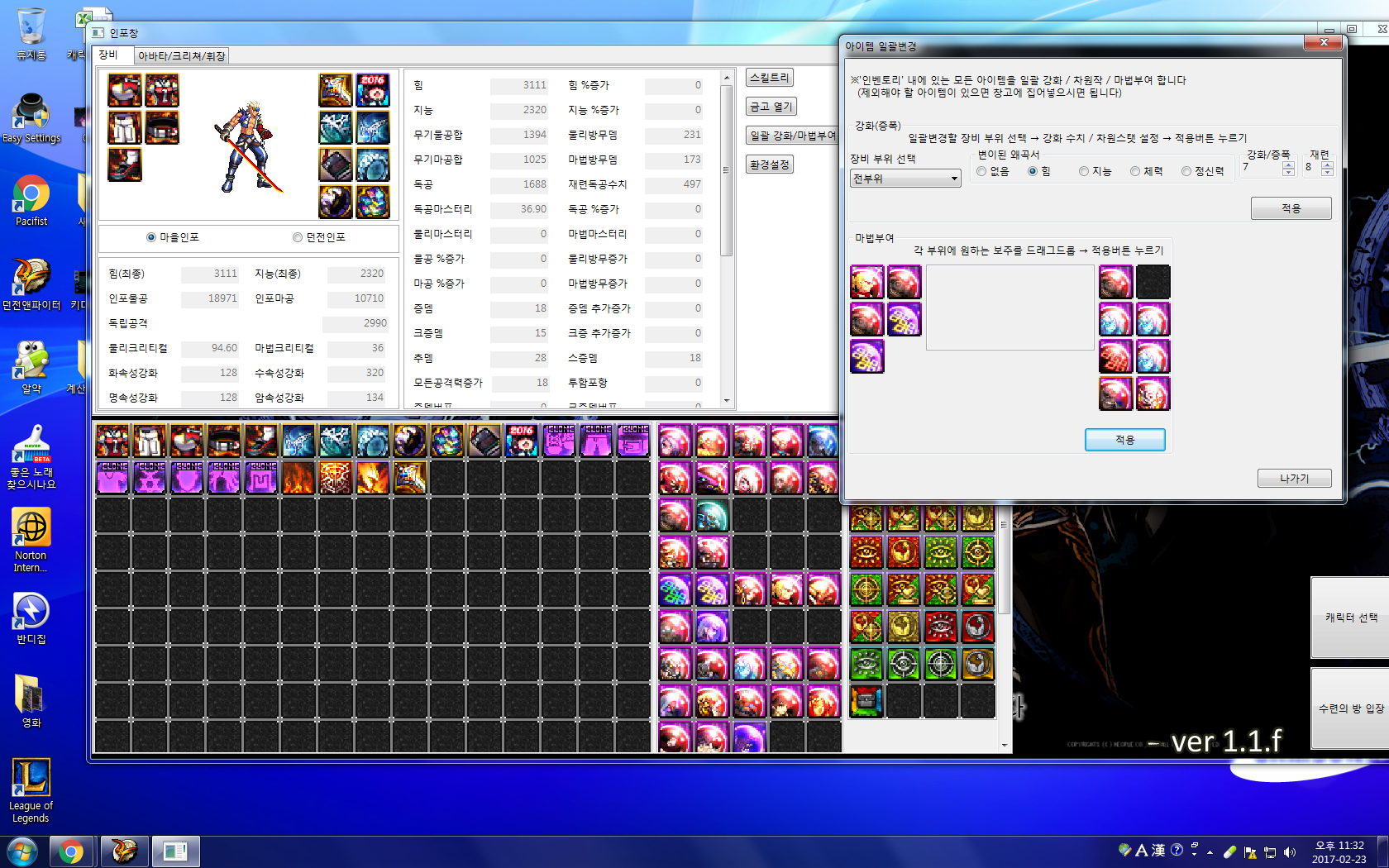Click the 스킬트리 button
This screenshot has height=868, width=1389.
click(770, 78)
